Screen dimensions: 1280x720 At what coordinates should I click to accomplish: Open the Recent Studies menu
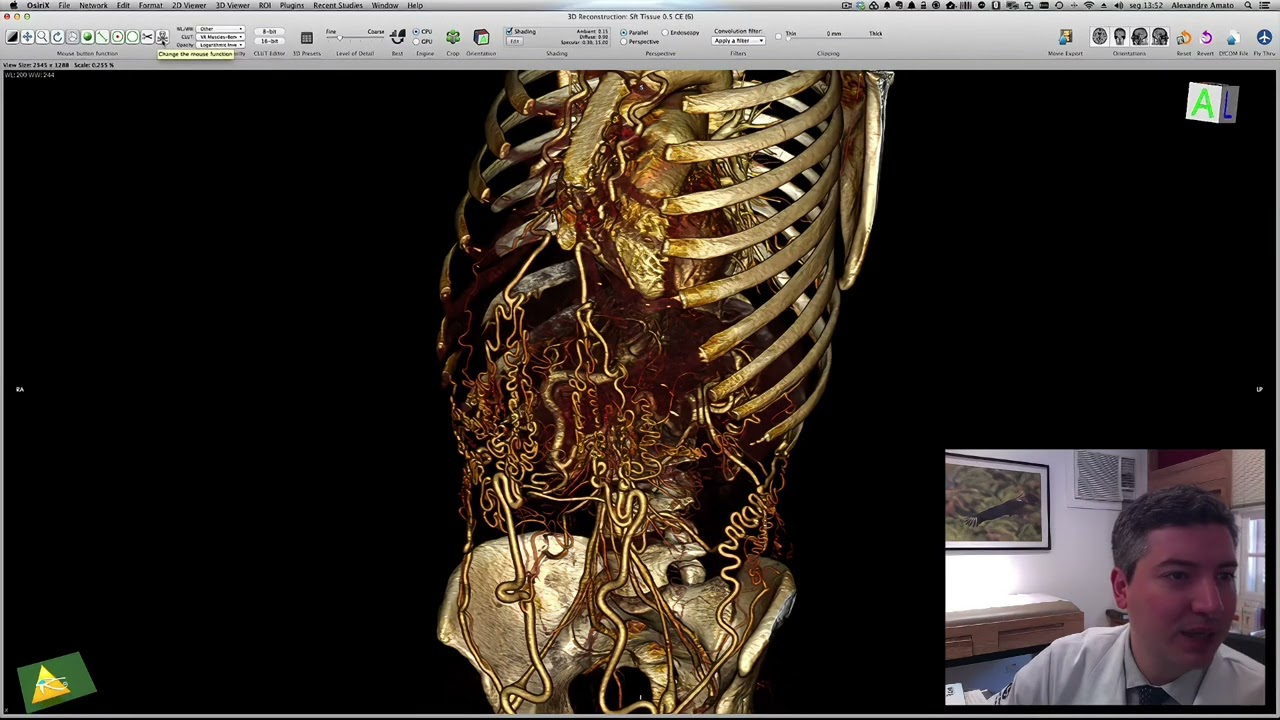(x=338, y=5)
